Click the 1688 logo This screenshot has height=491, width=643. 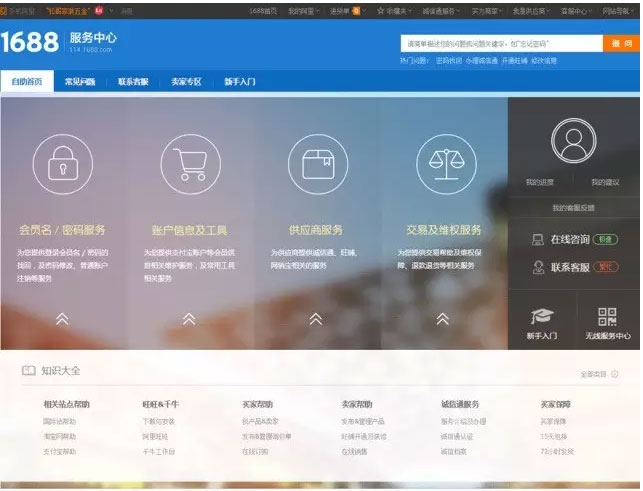[30, 42]
